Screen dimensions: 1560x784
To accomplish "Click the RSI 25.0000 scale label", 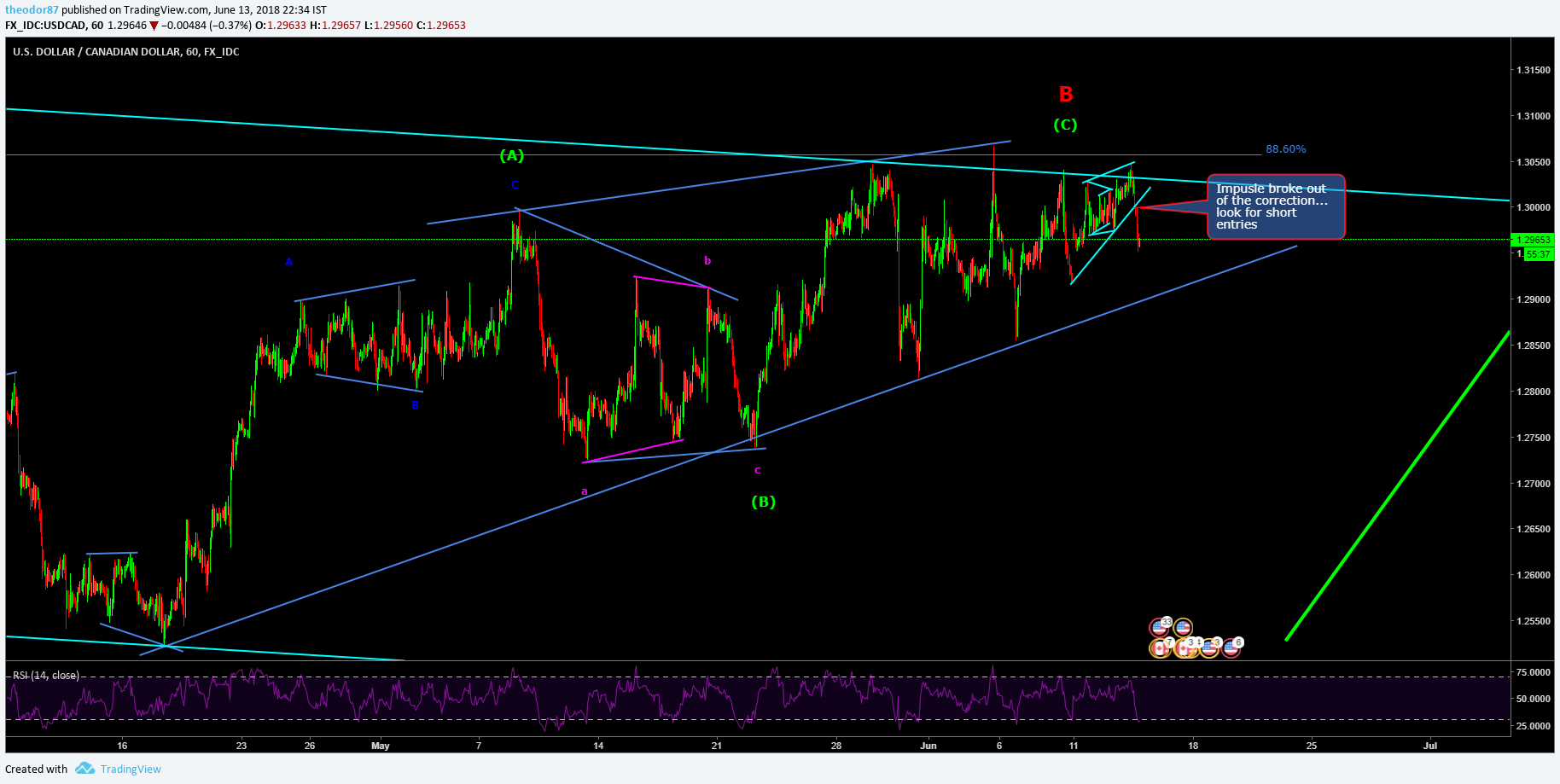I will point(1534,726).
